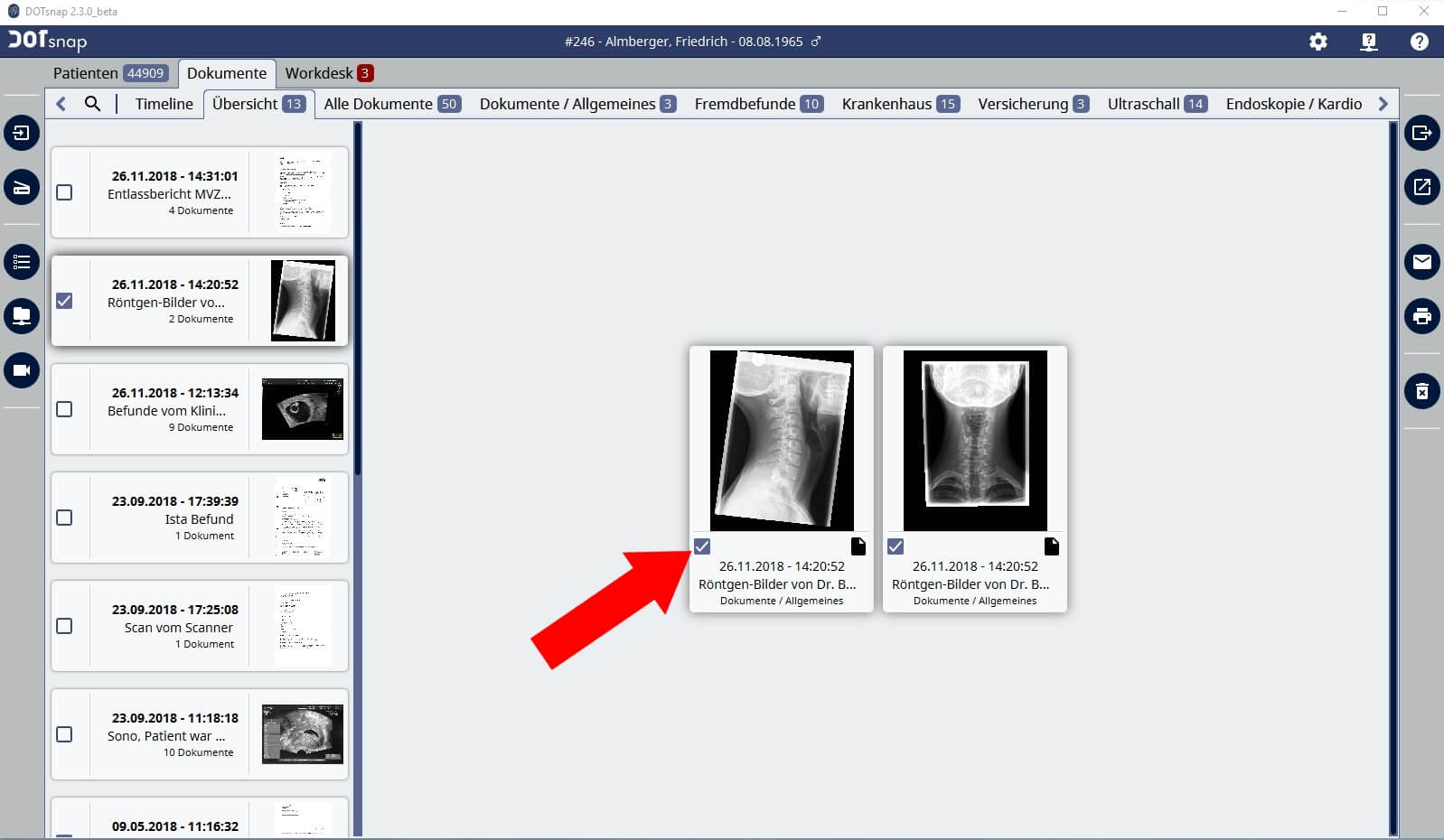Click the email envelope icon
This screenshot has height=840, width=1444.
point(1421,262)
